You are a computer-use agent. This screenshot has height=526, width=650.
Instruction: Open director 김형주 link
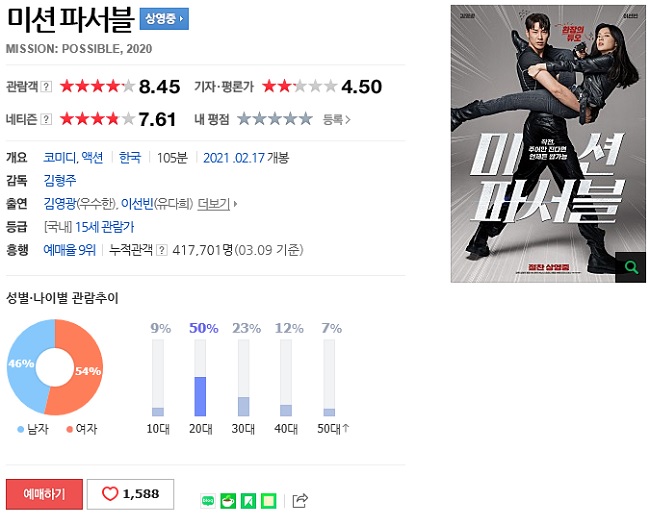pos(60,181)
